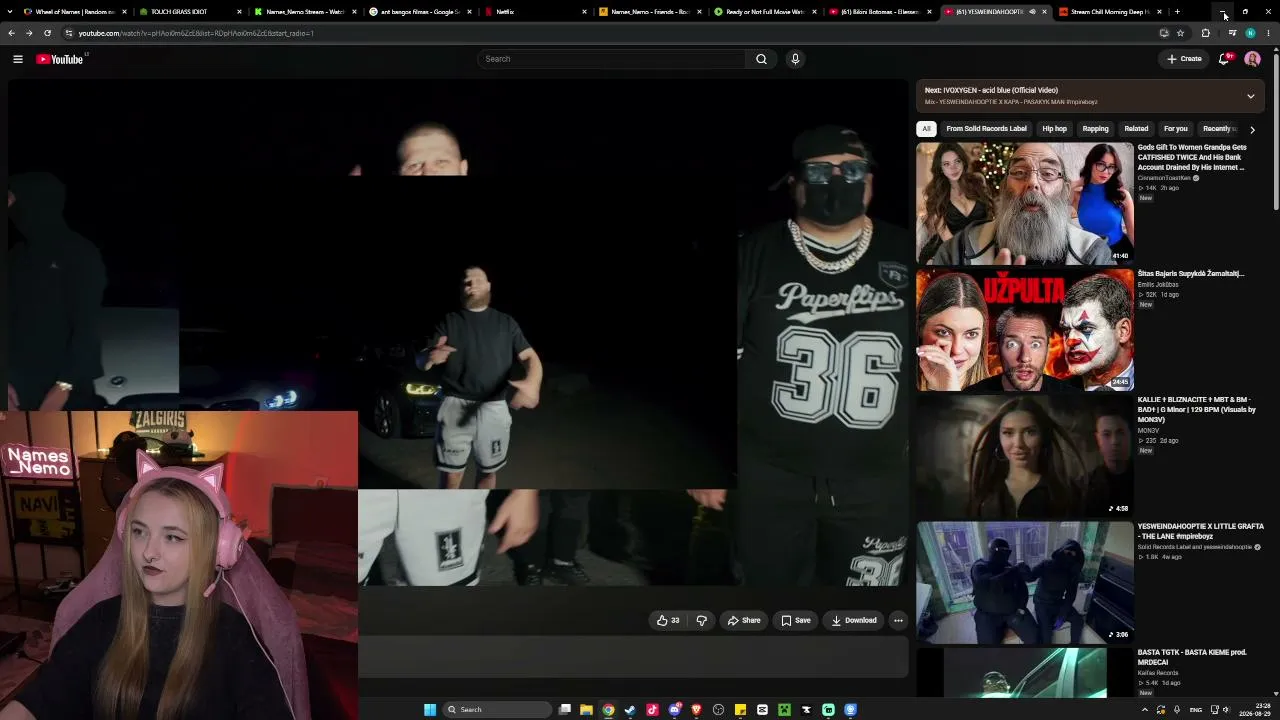1280x720 pixels.
Task: Open Brave browser from the taskbar
Action: tap(696, 710)
